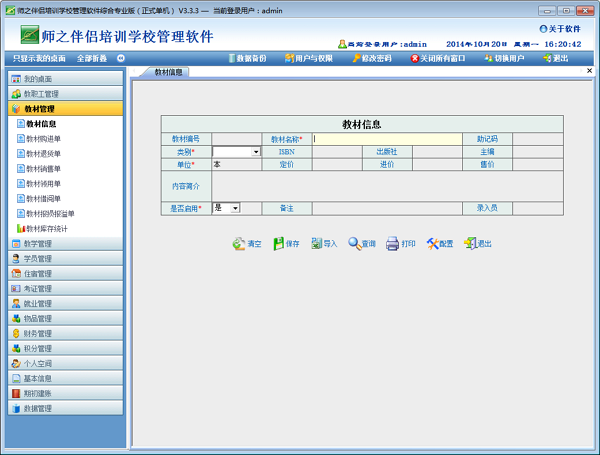
Task: Open 考证管理 certificate section
Action: [x=65, y=288]
